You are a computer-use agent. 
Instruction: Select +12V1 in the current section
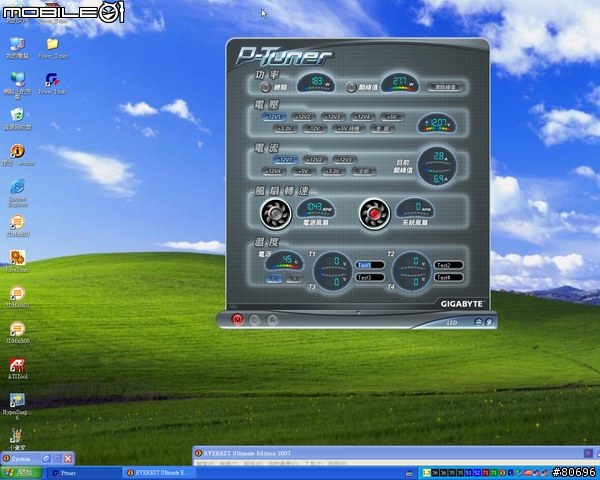point(285,160)
